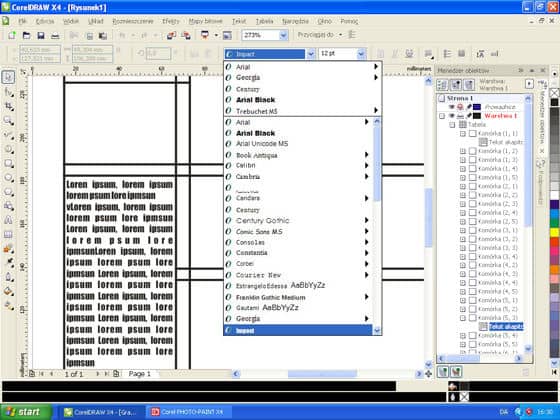The image size is (560, 420).
Task: Click the Page 1 tab
Action: (140, 374)
